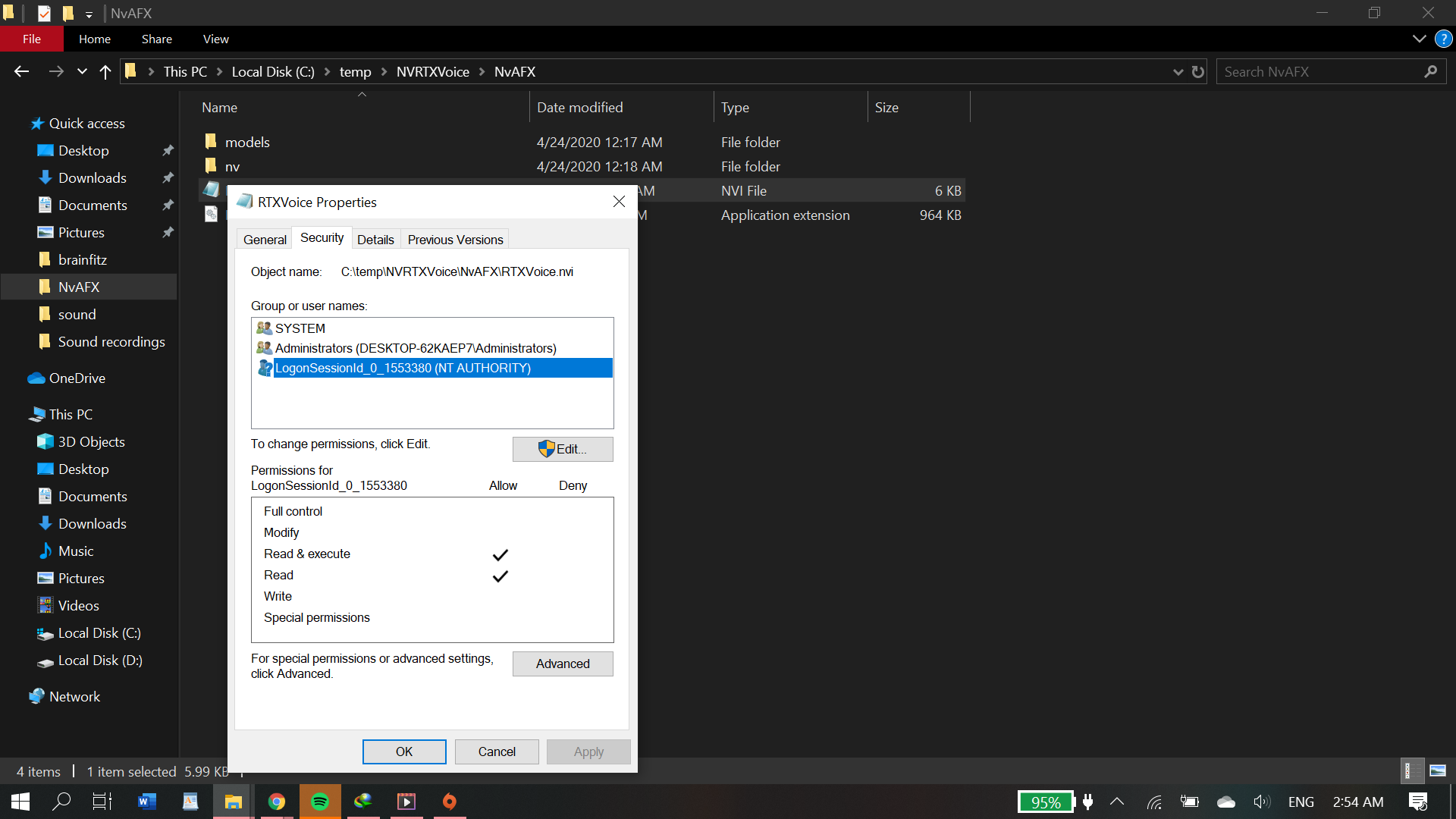Sort files by Date modified column
Image resolution: width=1456 pixels, height=819 pixels.
tap(621, 108)
